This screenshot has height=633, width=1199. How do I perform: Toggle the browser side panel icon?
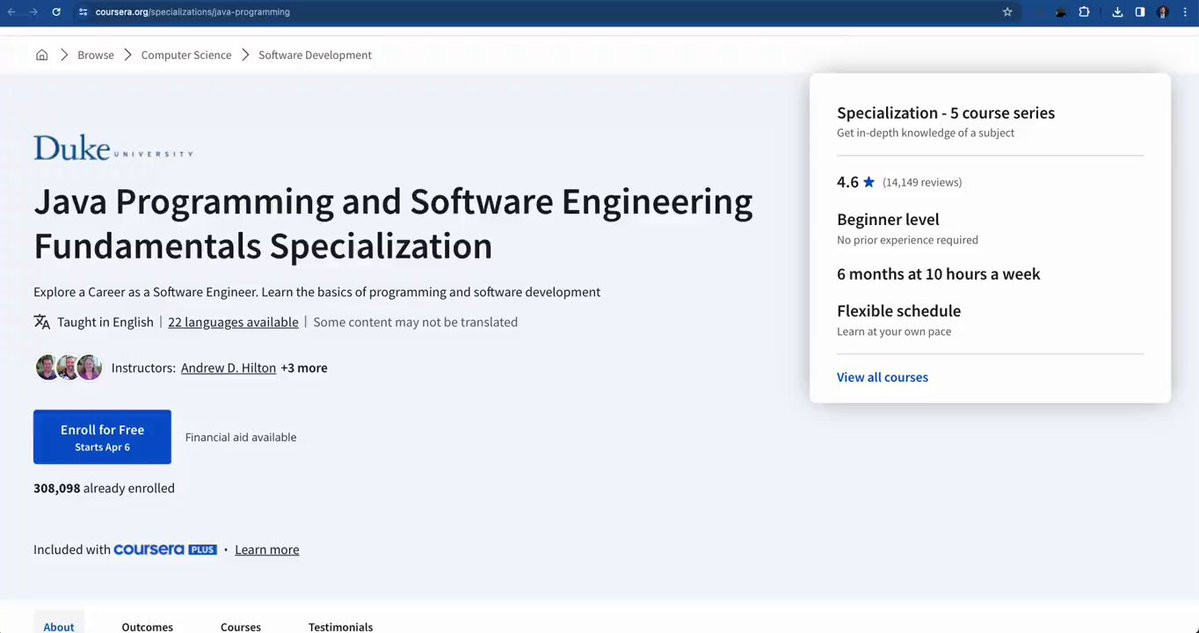[1139, 12]
